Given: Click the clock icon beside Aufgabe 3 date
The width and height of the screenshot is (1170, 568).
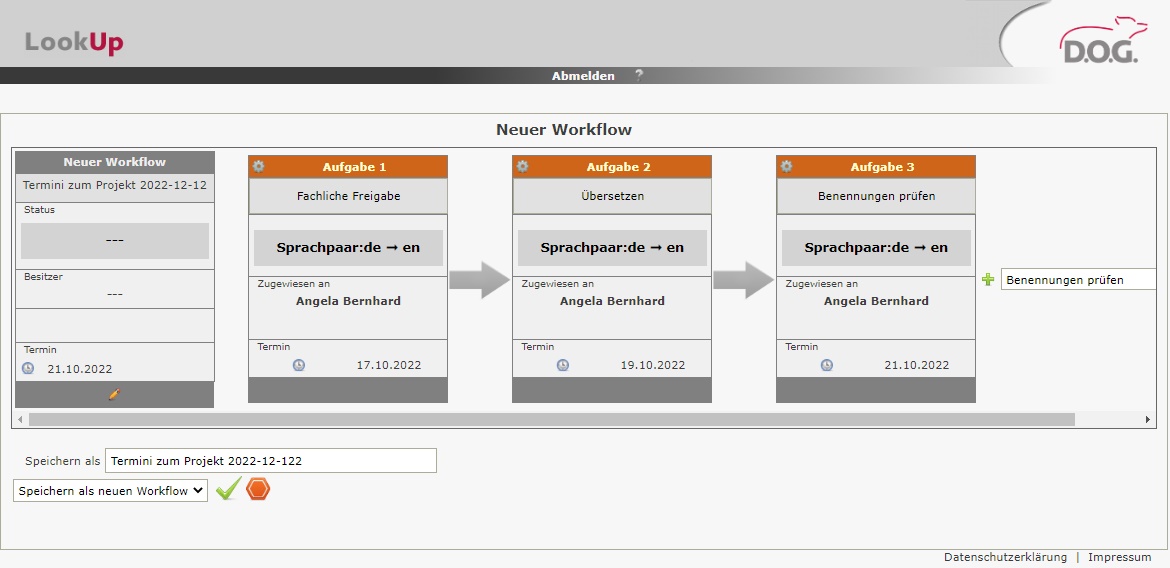Looking at the screenshot, I should pyautogui.click(x=827, y=365).
